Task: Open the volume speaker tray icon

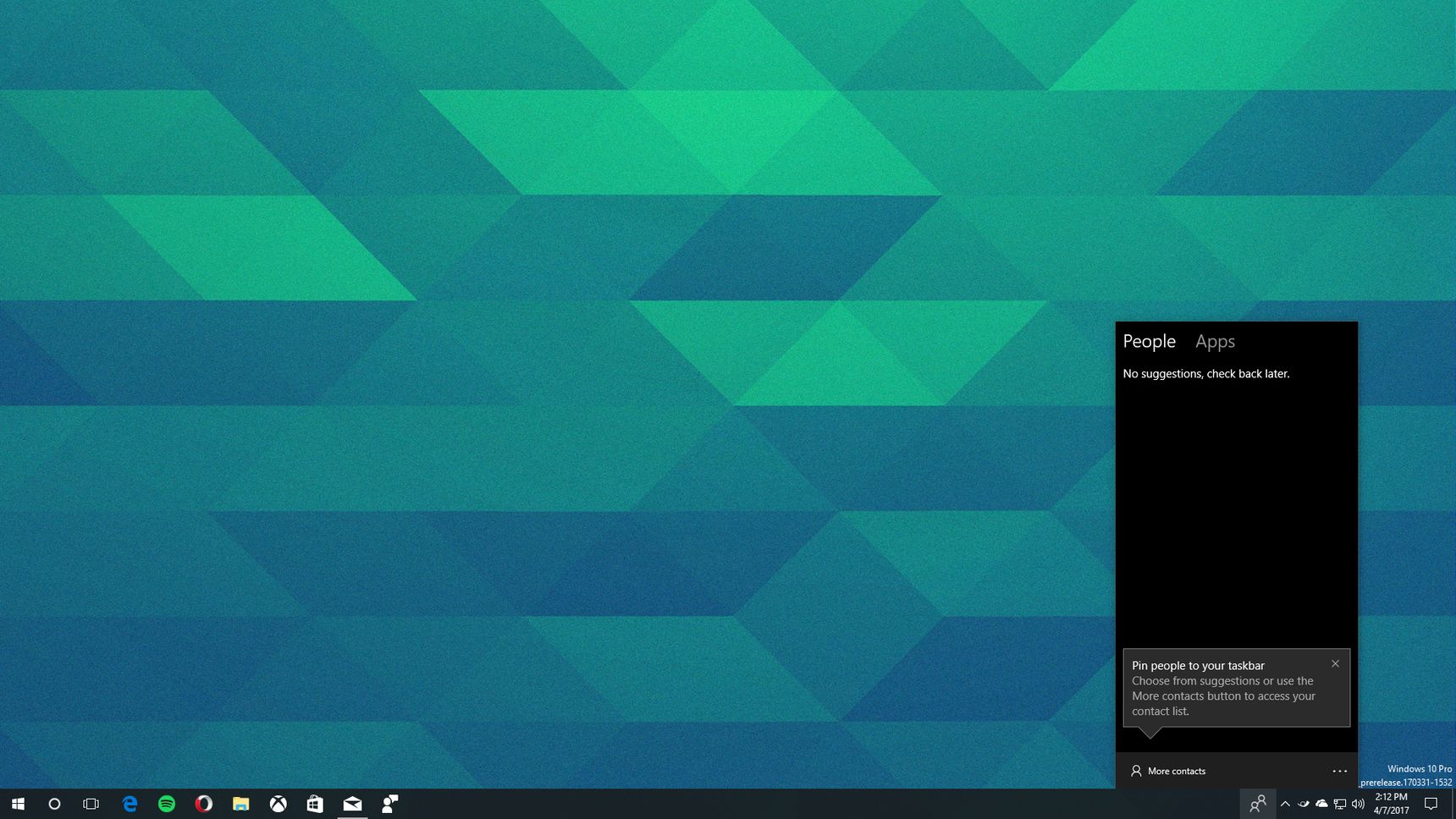Action: coord(1358,804)
